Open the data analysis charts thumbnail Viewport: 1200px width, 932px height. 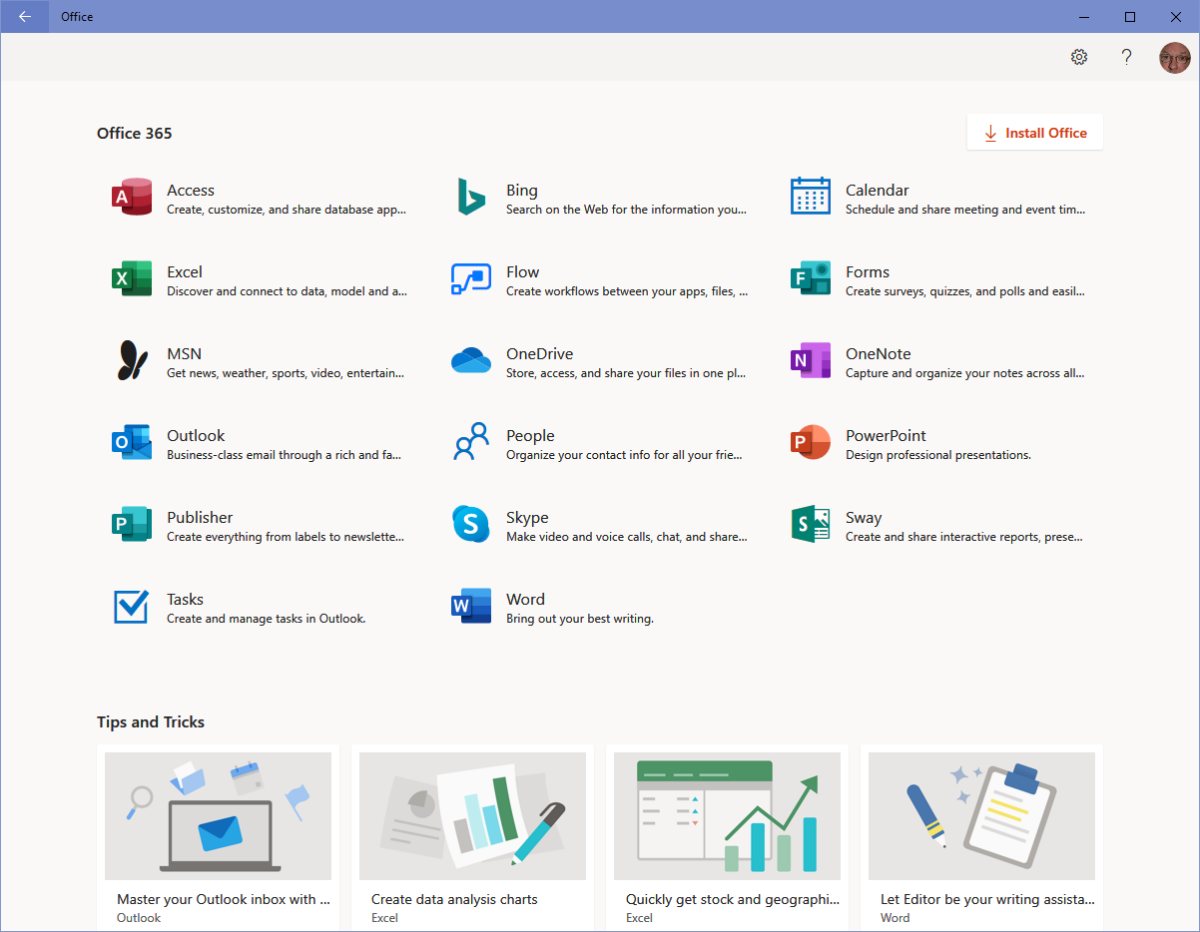[473, 816]
